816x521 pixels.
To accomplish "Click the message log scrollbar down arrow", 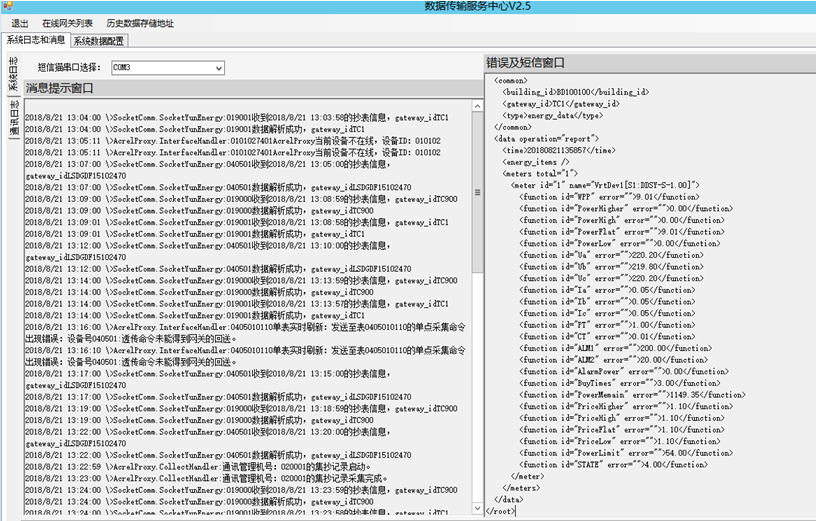I will tap(477, 508).
